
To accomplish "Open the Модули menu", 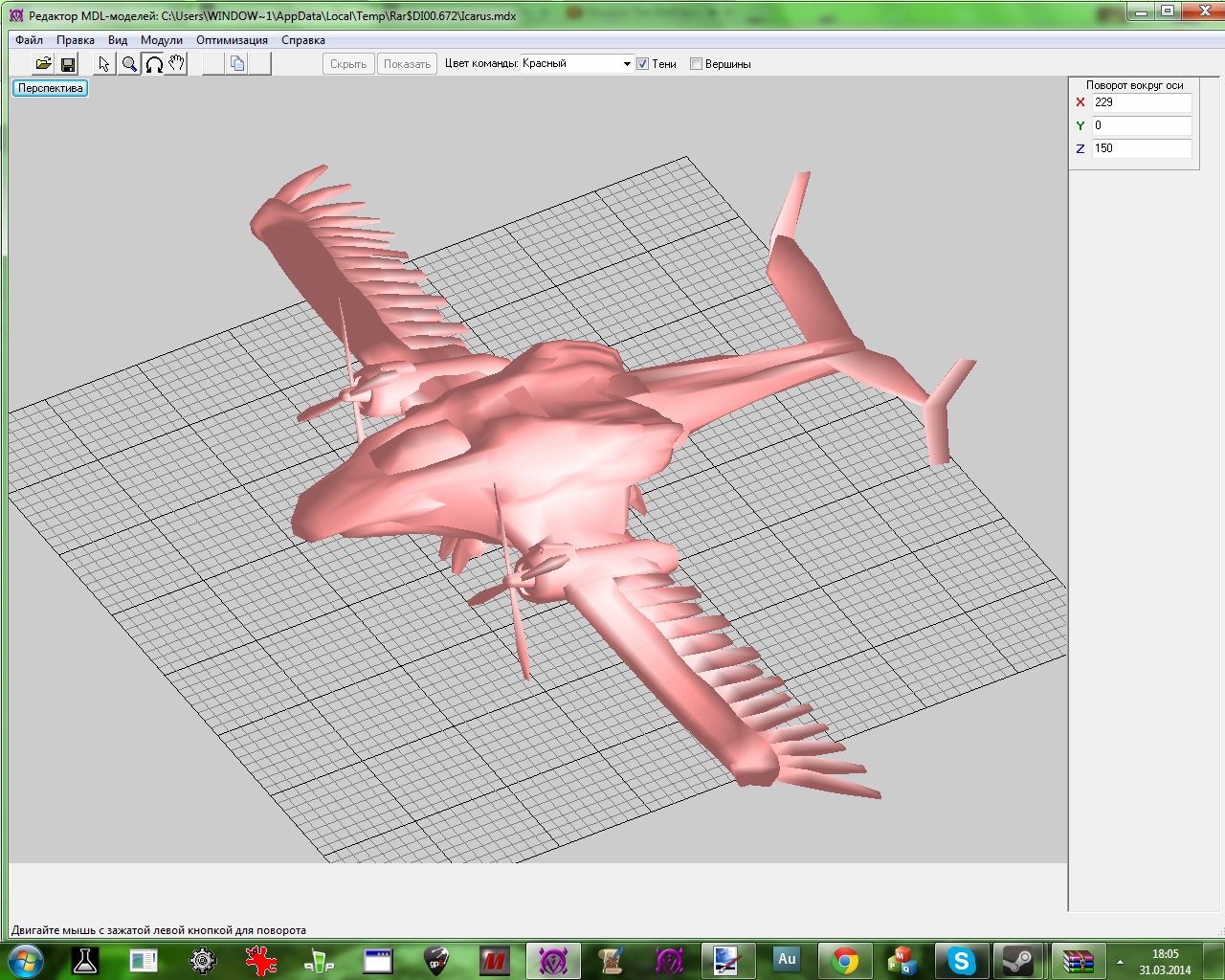I will coord(161,40).
